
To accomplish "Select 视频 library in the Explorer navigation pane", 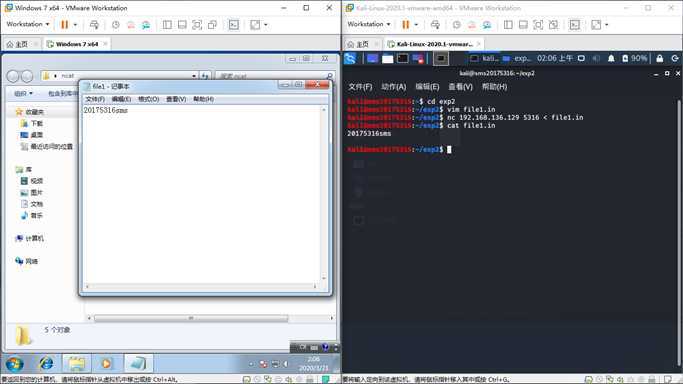I will pos(32,181).
